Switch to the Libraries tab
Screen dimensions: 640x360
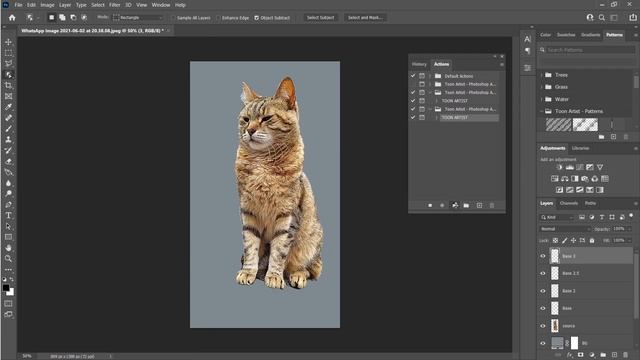tap(580, 148)
